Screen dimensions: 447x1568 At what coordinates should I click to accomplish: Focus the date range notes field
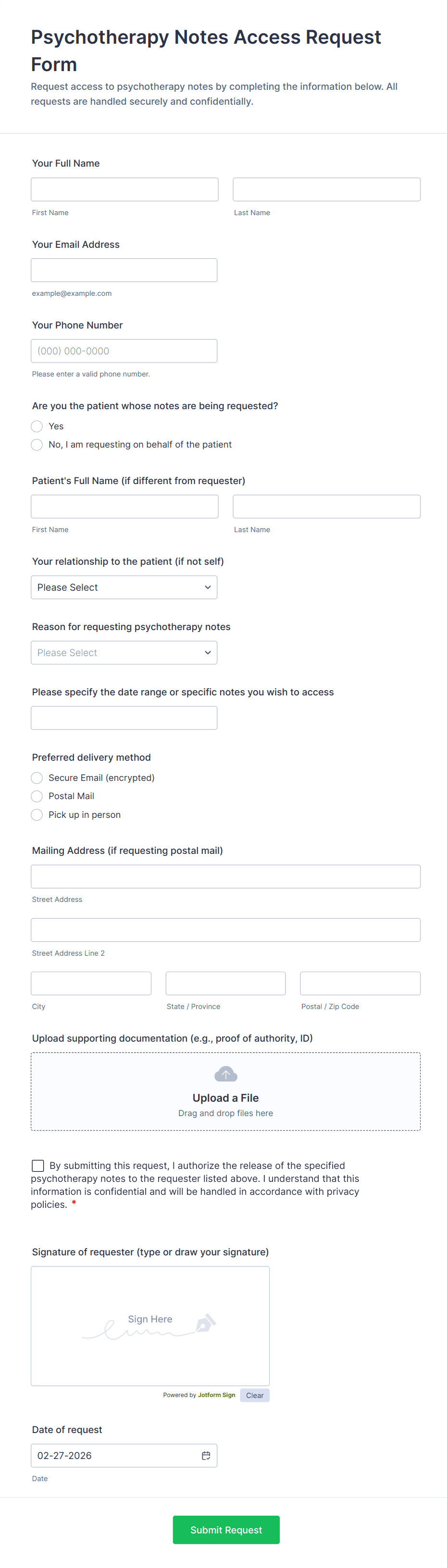[x=124, y=717]
